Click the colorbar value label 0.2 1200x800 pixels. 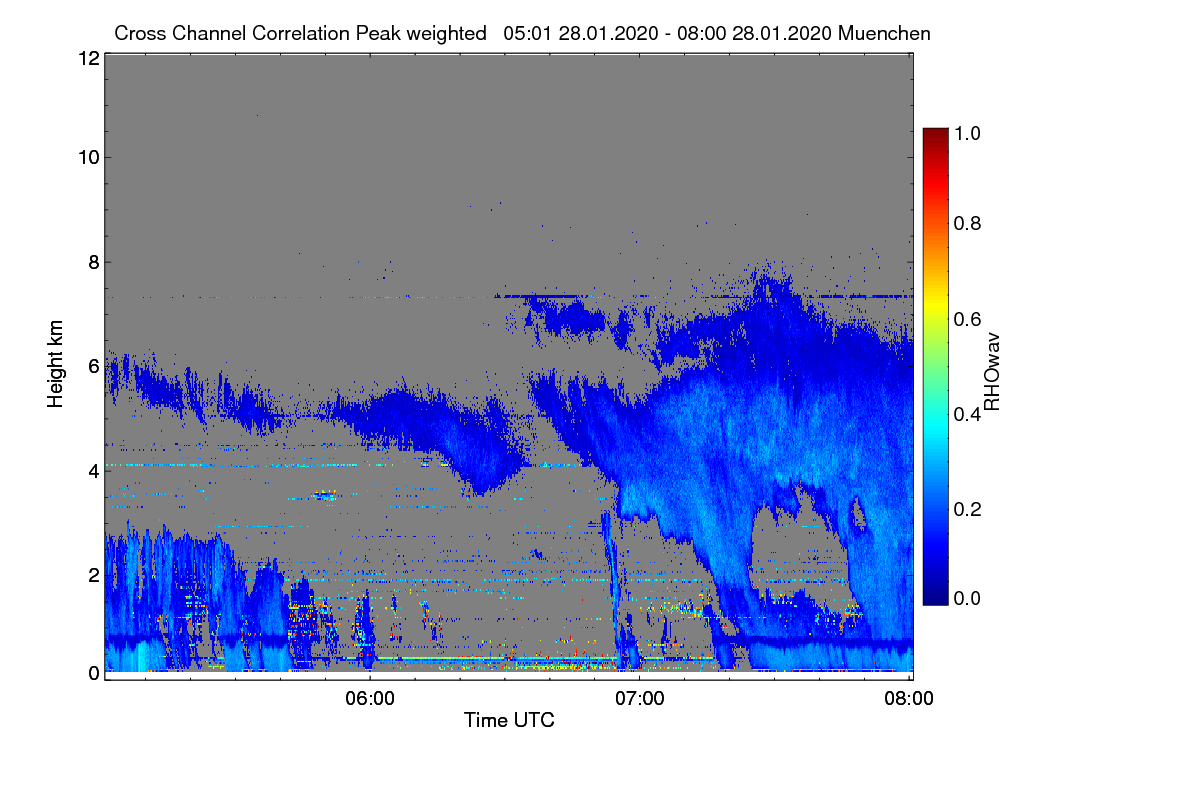tap(965, 508)
